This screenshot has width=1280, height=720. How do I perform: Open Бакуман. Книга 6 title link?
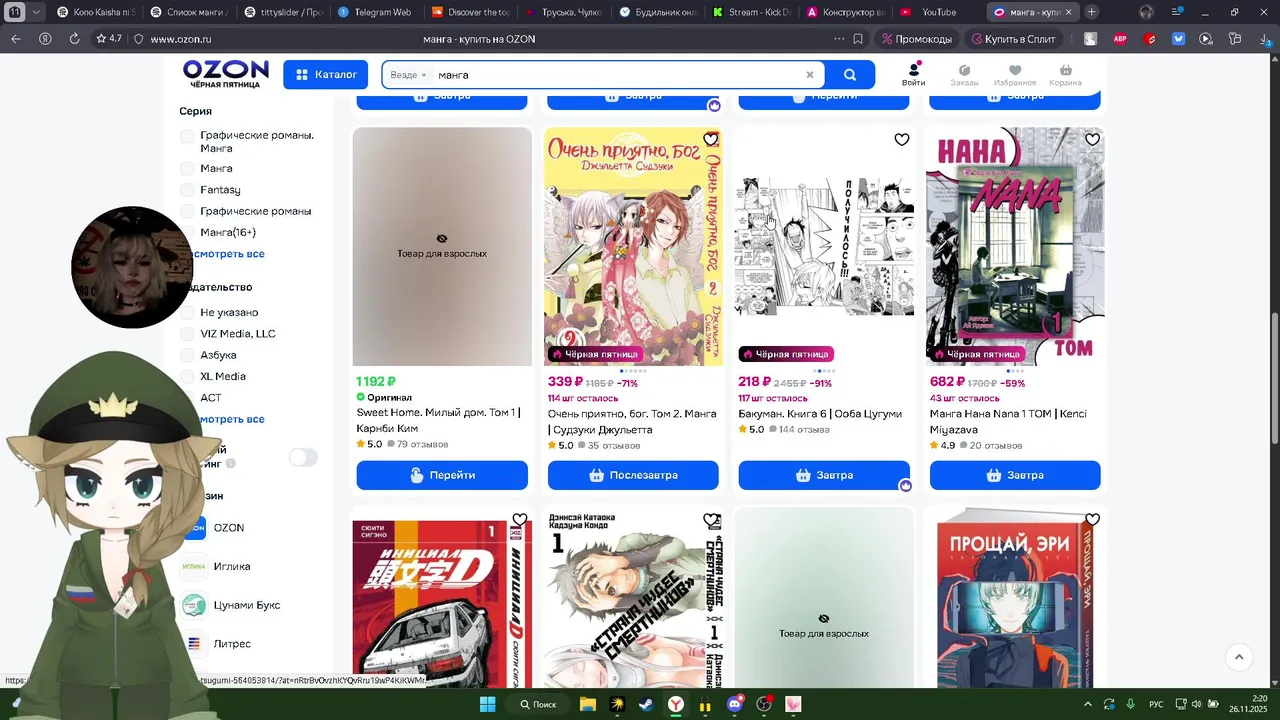click(820, 414)
